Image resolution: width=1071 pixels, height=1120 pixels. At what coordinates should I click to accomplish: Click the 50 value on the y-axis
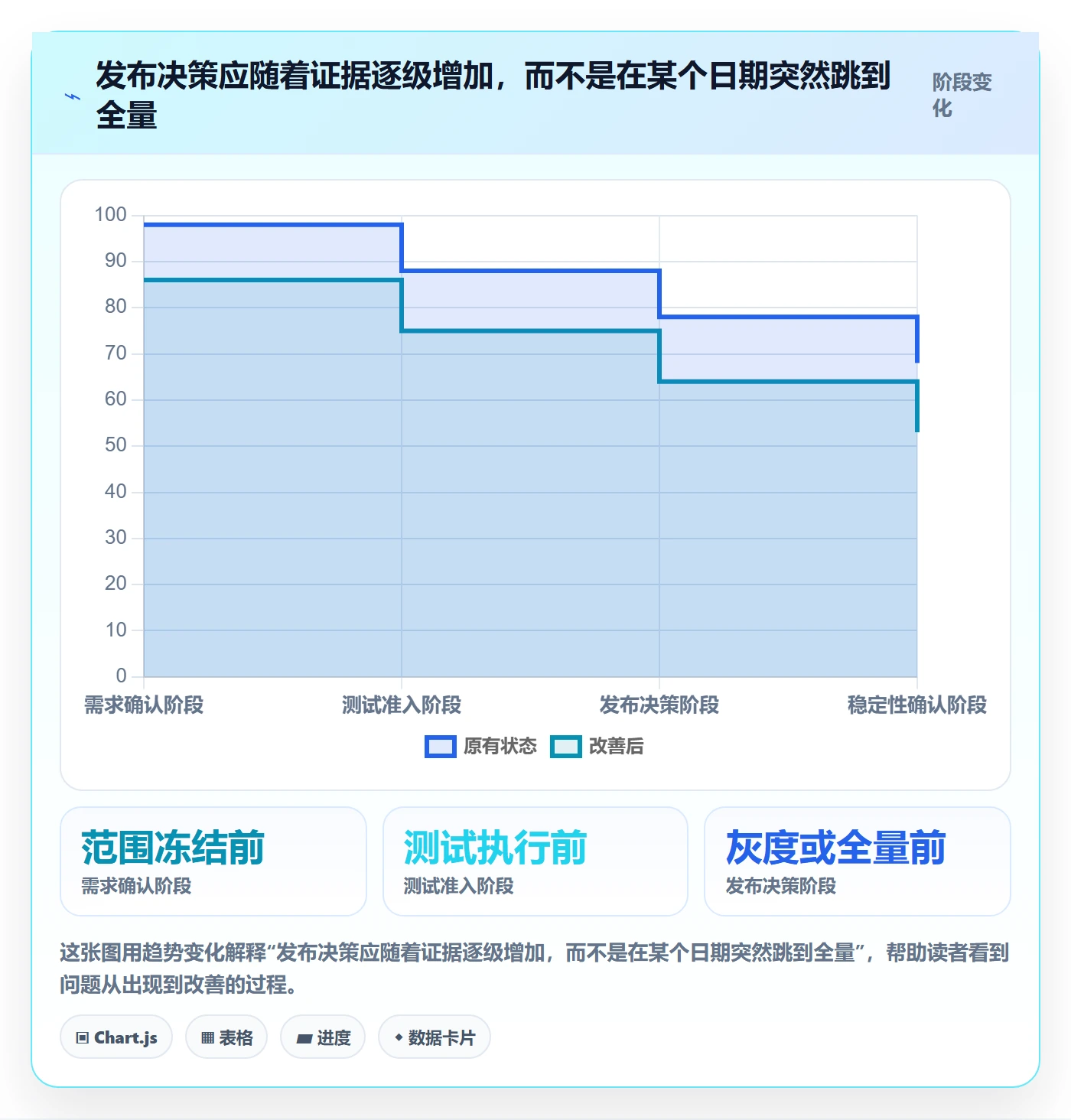pyautogui.click(x=116, y=445)
